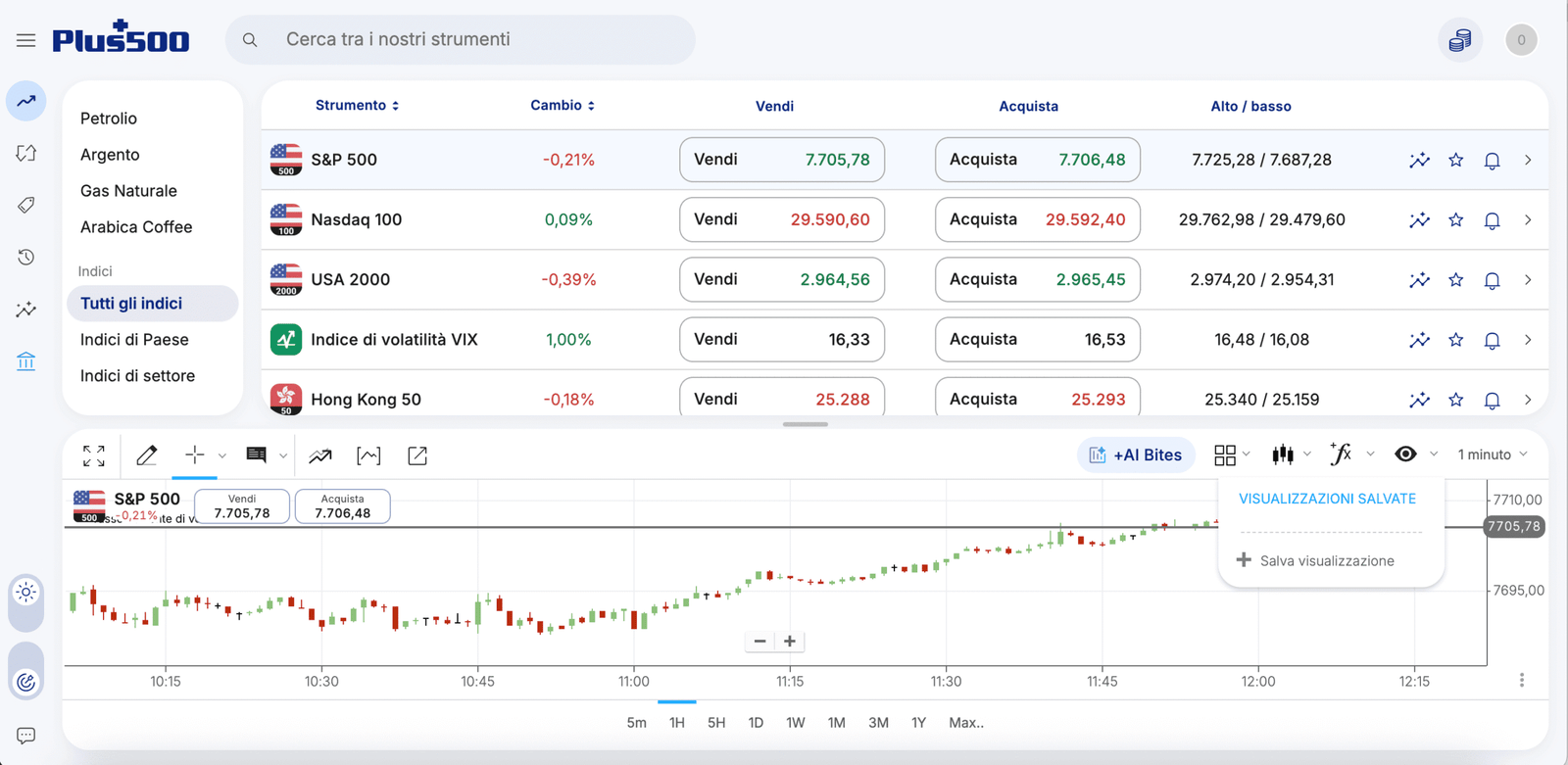Favorite USA 2000 with star

(x=1456, y=280)
